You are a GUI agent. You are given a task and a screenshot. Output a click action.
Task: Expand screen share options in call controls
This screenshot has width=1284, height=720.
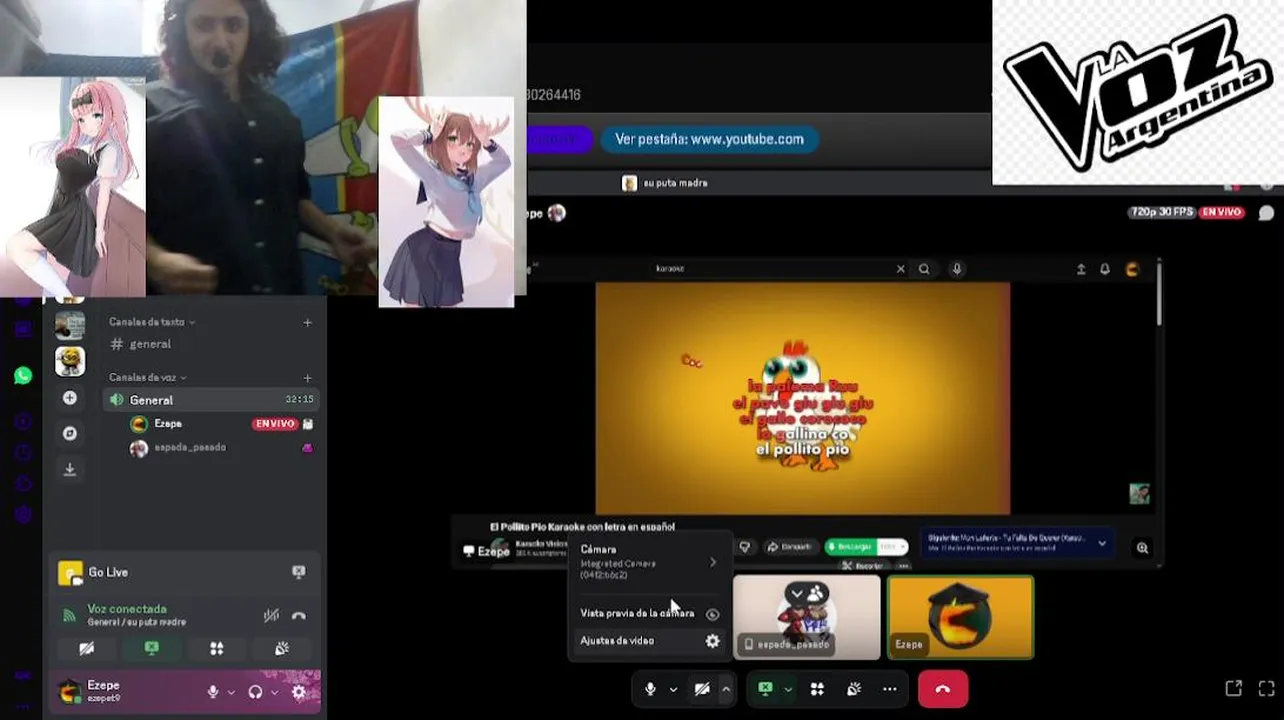point(788,689)
